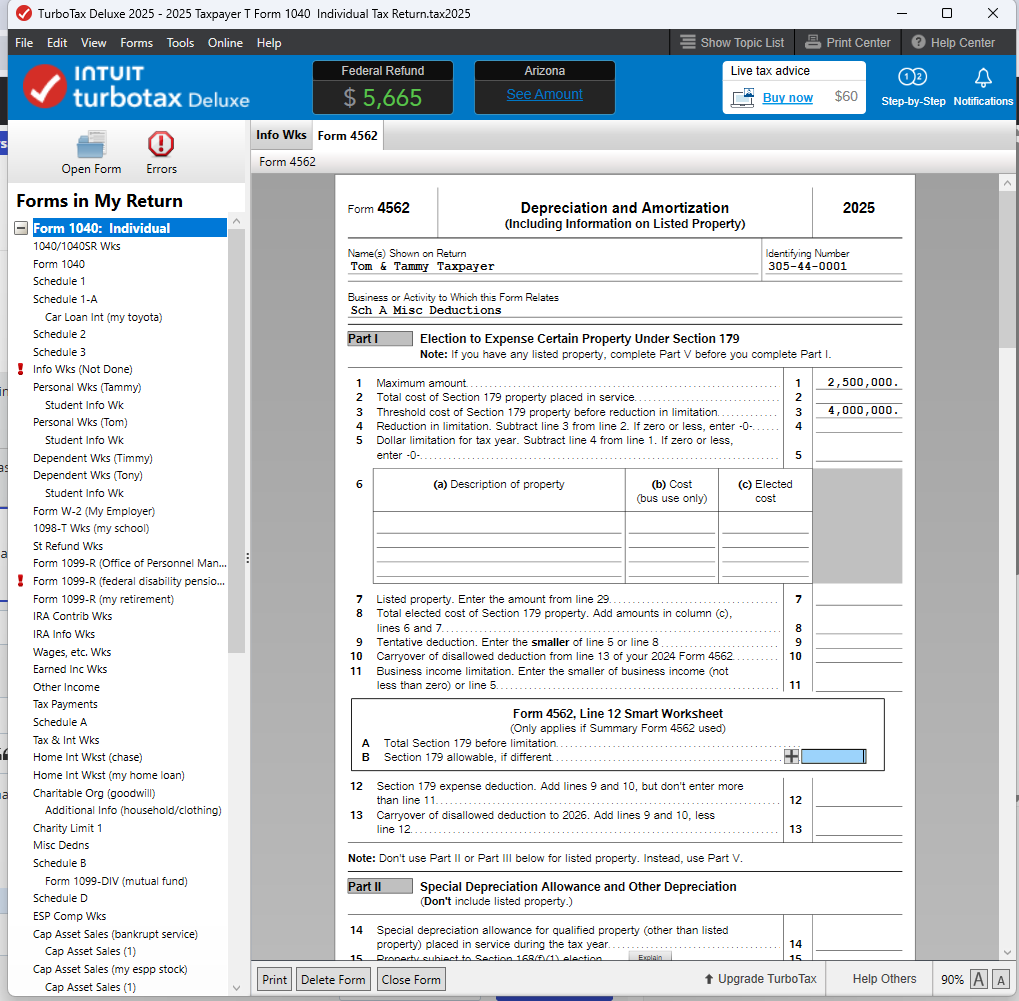Collapse the Form 1040: Individual tree node
Viewport: 1019px width, 1001px height.
(21, 228)
